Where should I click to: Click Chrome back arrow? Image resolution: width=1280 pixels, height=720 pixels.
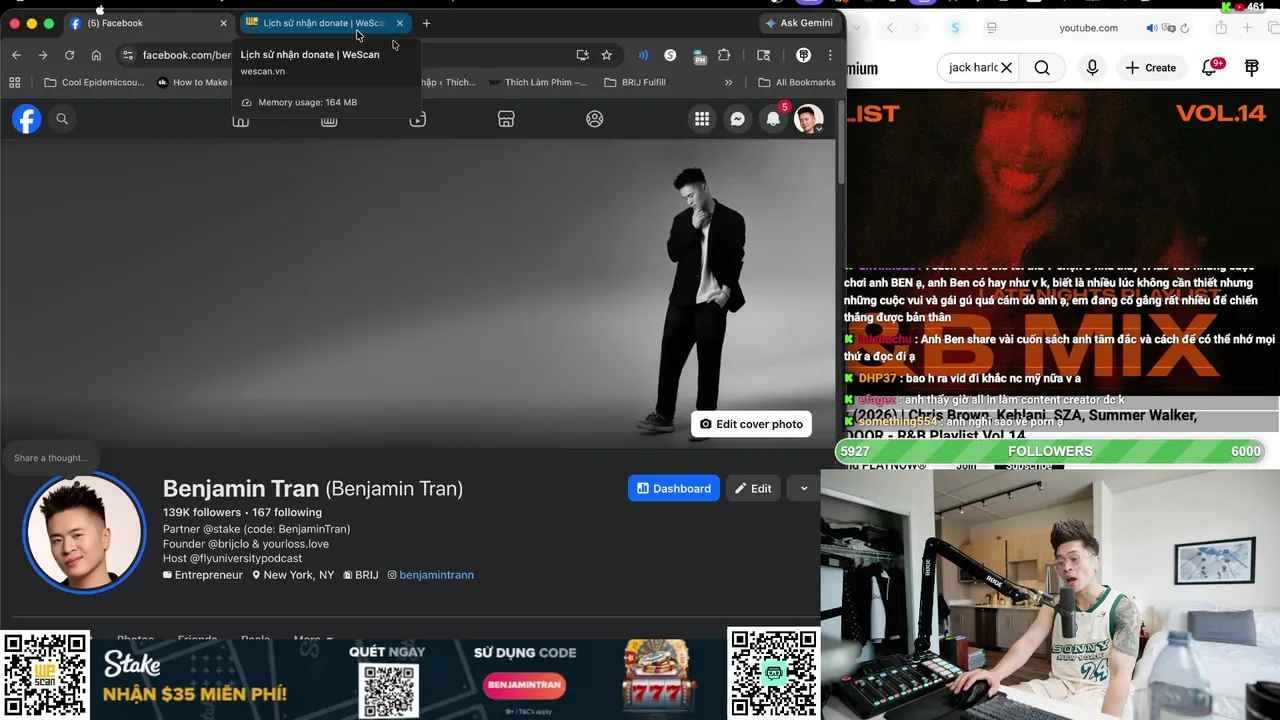[16, 55]
